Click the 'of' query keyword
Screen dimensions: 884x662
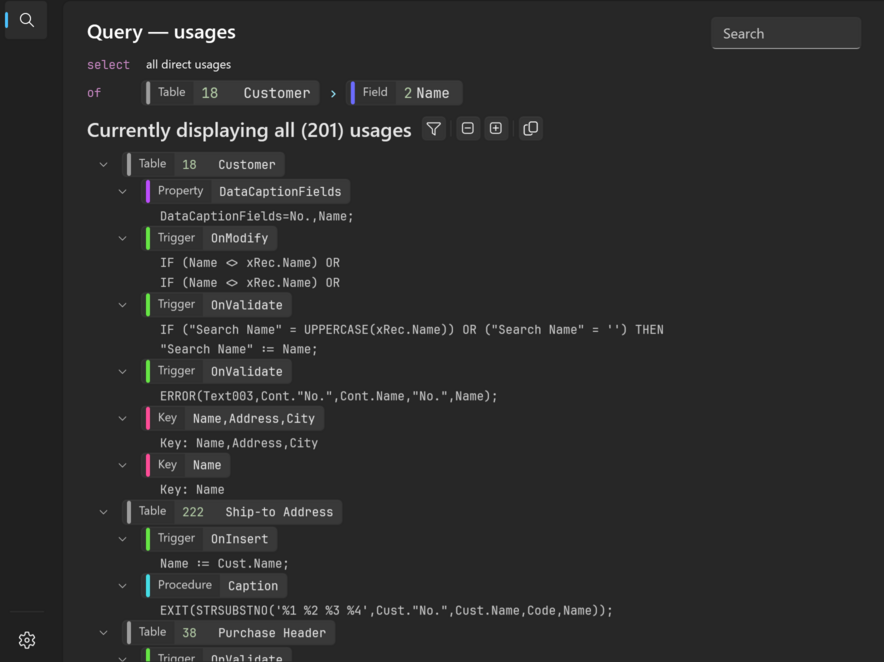(94, 93)
